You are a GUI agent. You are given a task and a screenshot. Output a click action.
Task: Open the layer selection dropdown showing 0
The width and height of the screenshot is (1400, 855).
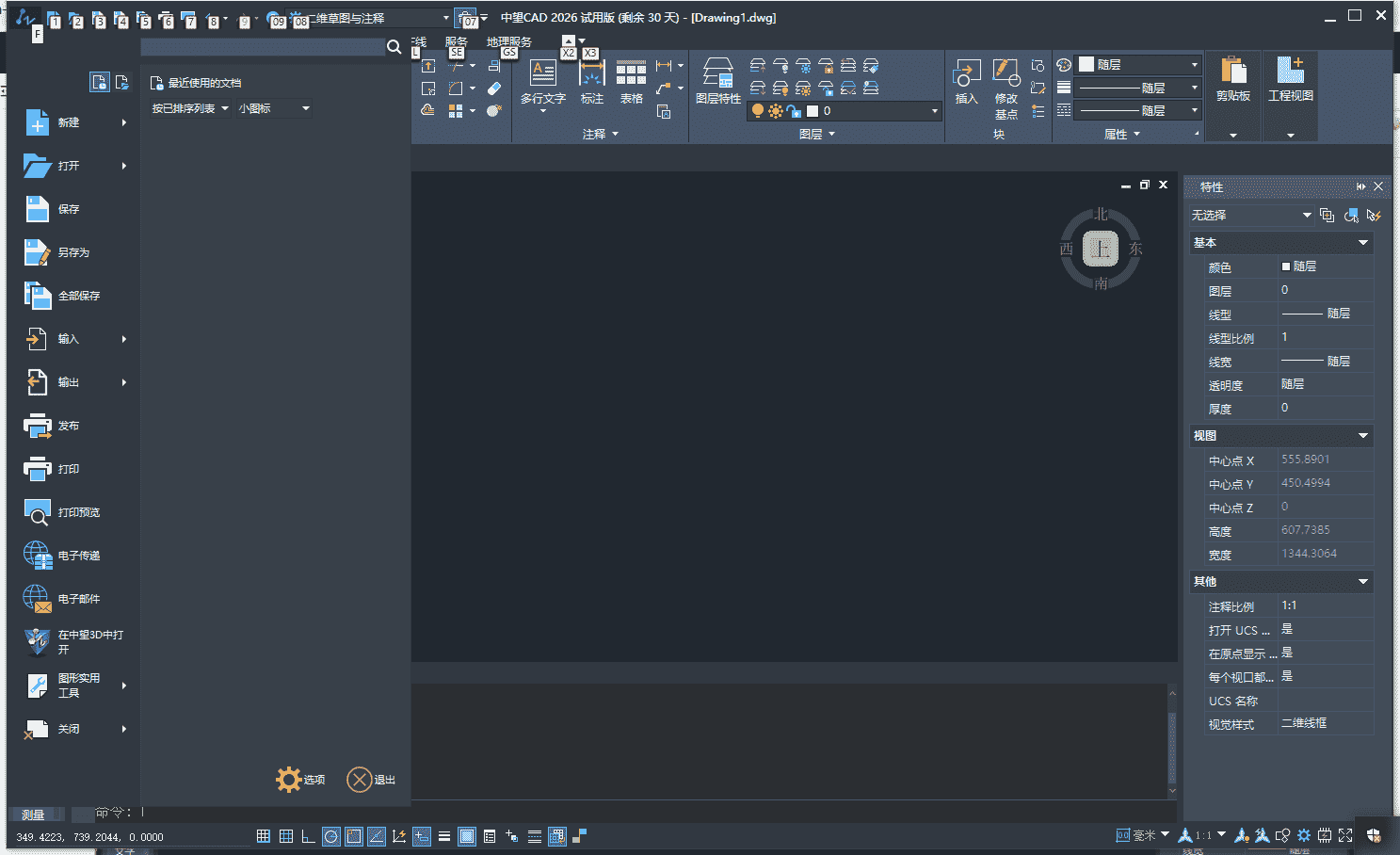point(934,111)
